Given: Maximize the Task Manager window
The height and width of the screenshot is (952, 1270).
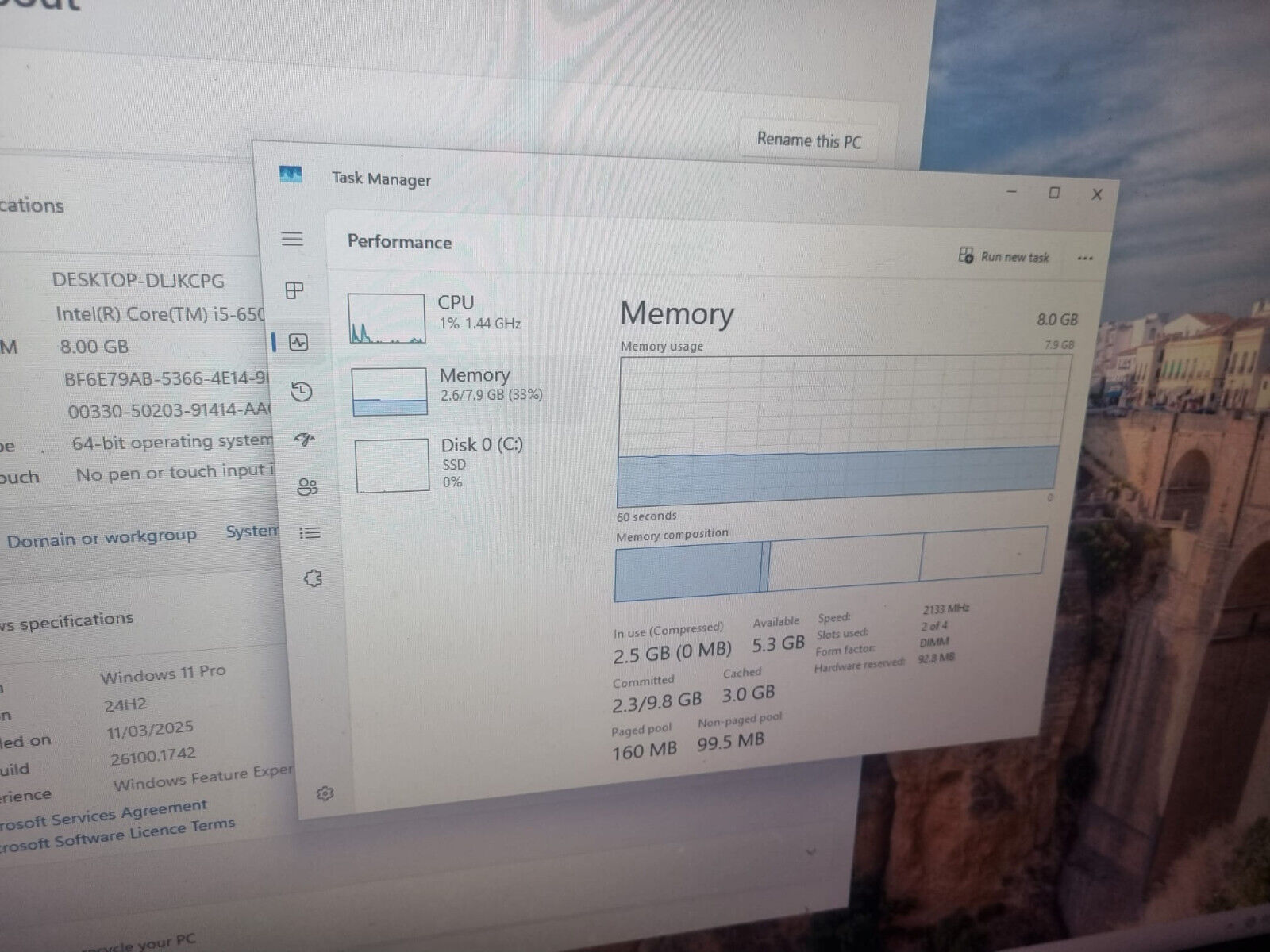Looking at the screenshot, I should 1054,193.
